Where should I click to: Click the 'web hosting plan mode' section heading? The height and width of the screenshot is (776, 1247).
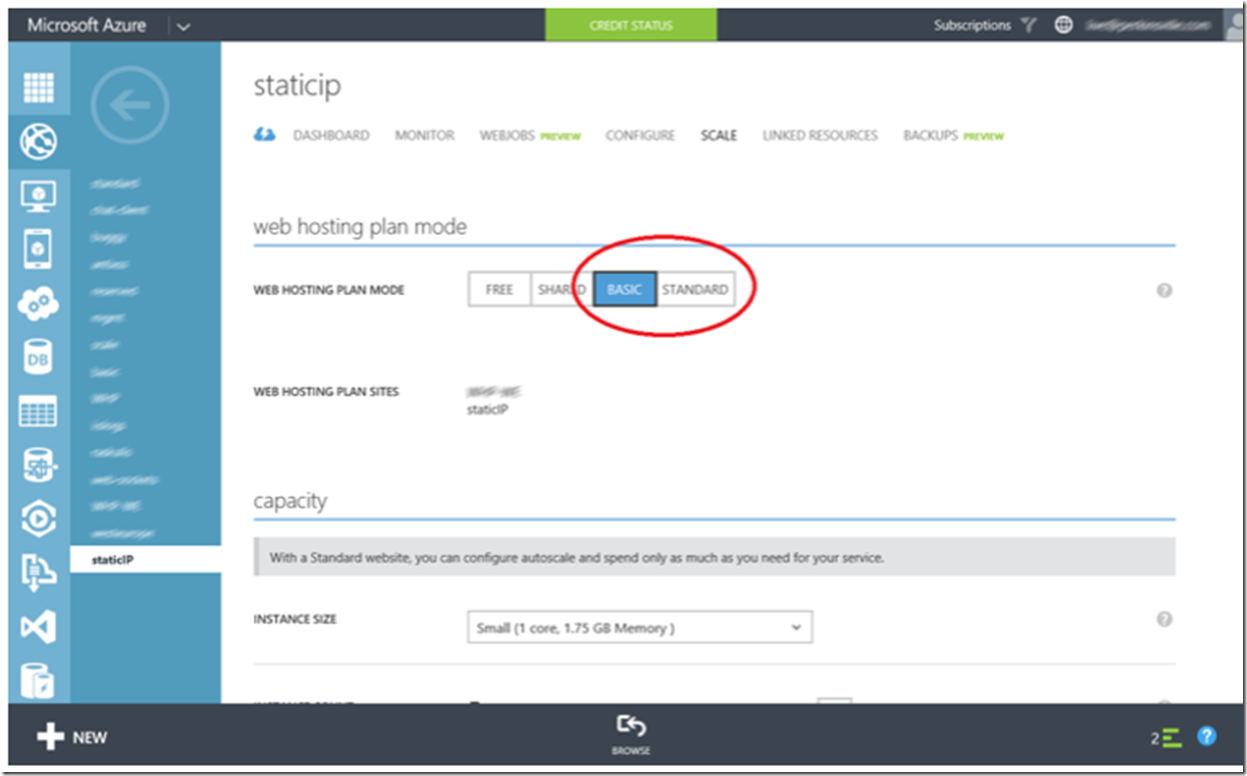(360, 227)
